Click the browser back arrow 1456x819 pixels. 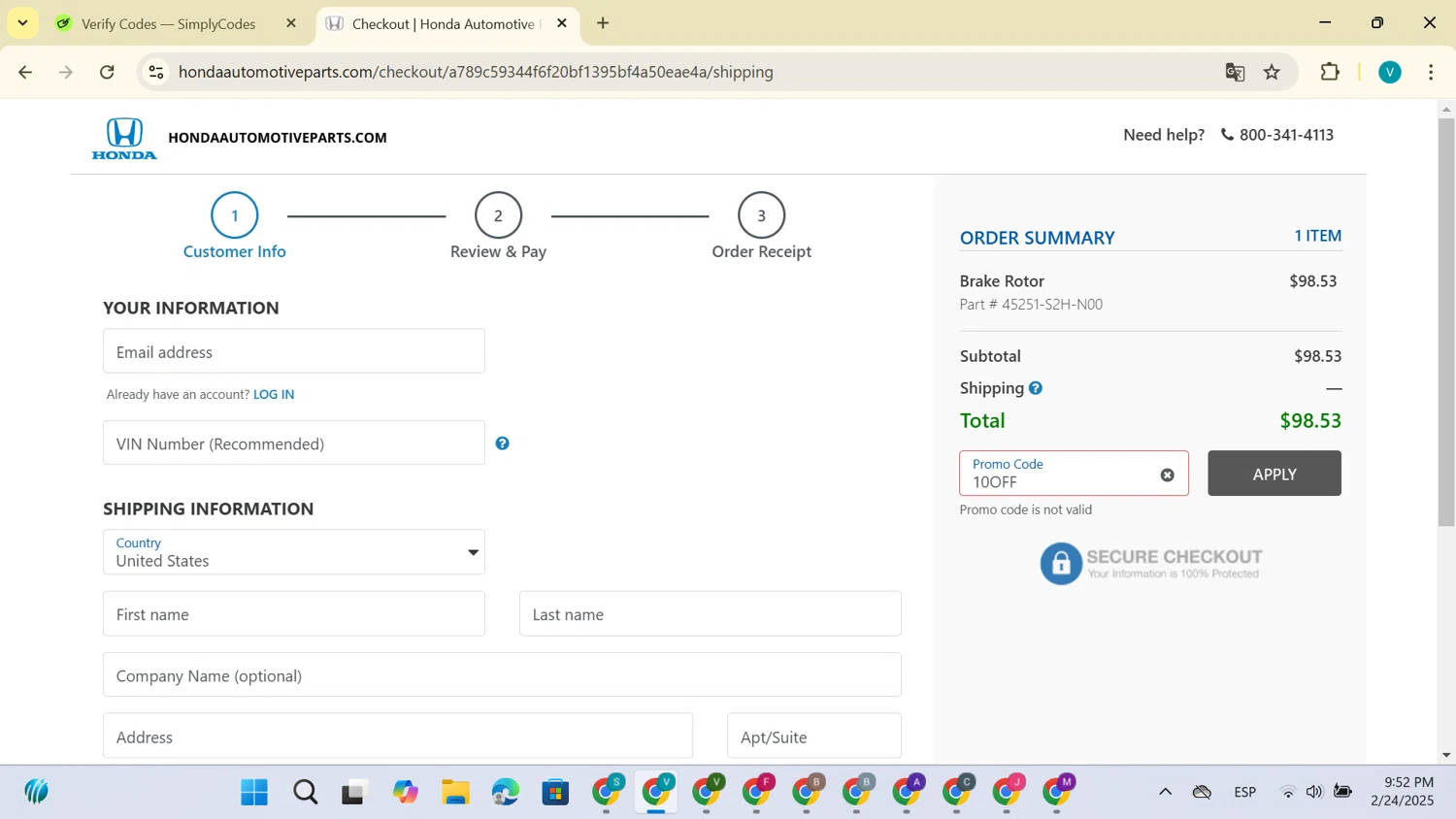26,72
